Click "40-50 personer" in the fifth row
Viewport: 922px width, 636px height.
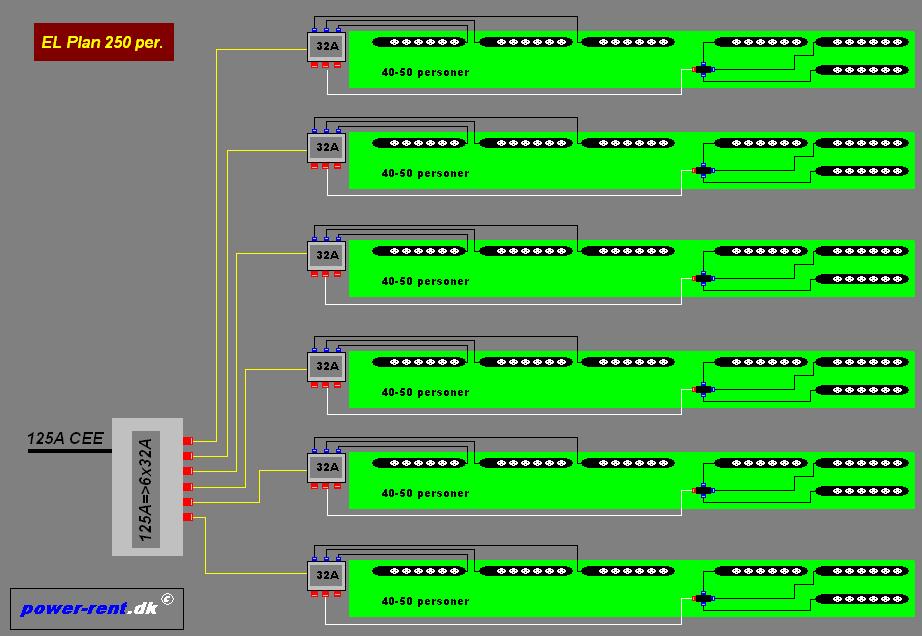[425, 493]
